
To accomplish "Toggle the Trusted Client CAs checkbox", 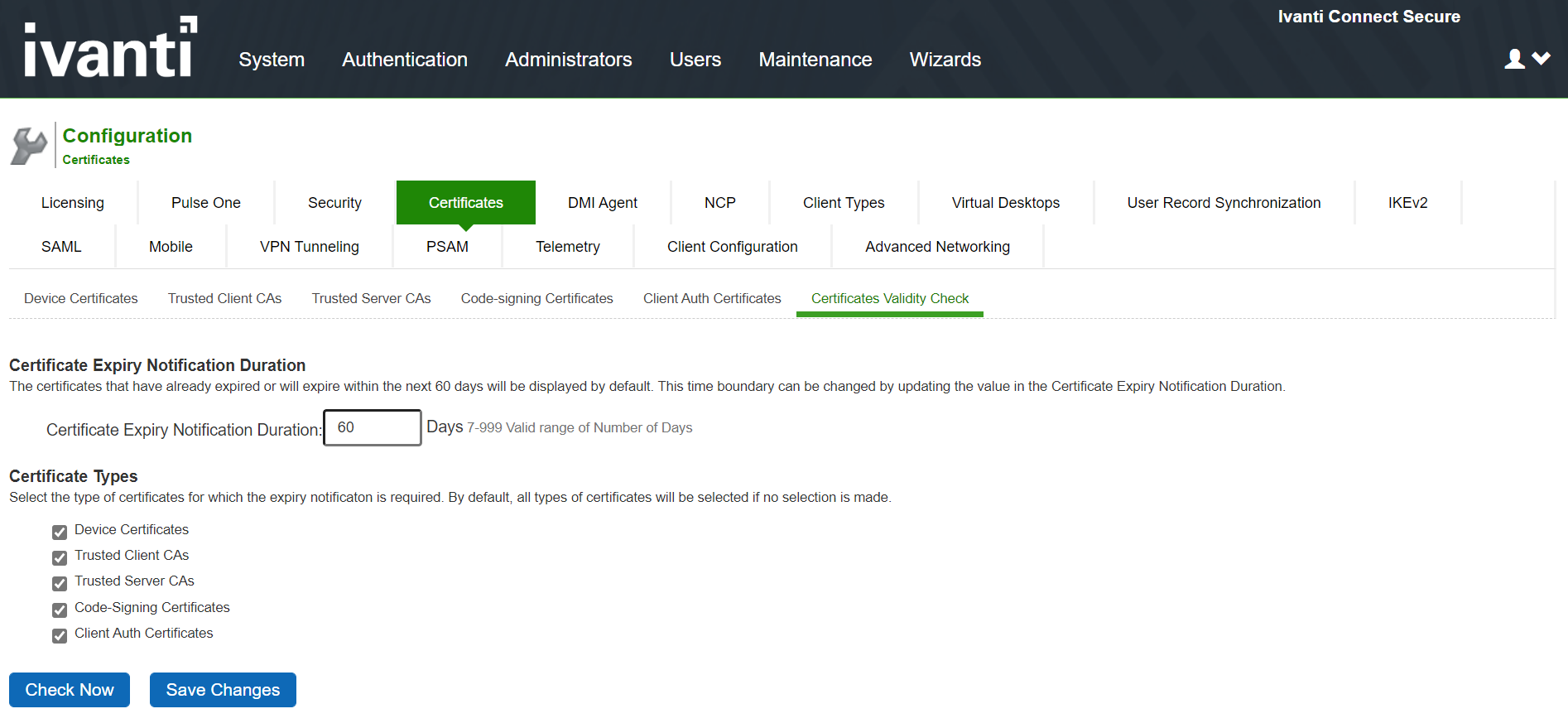I will pos(60,557).
